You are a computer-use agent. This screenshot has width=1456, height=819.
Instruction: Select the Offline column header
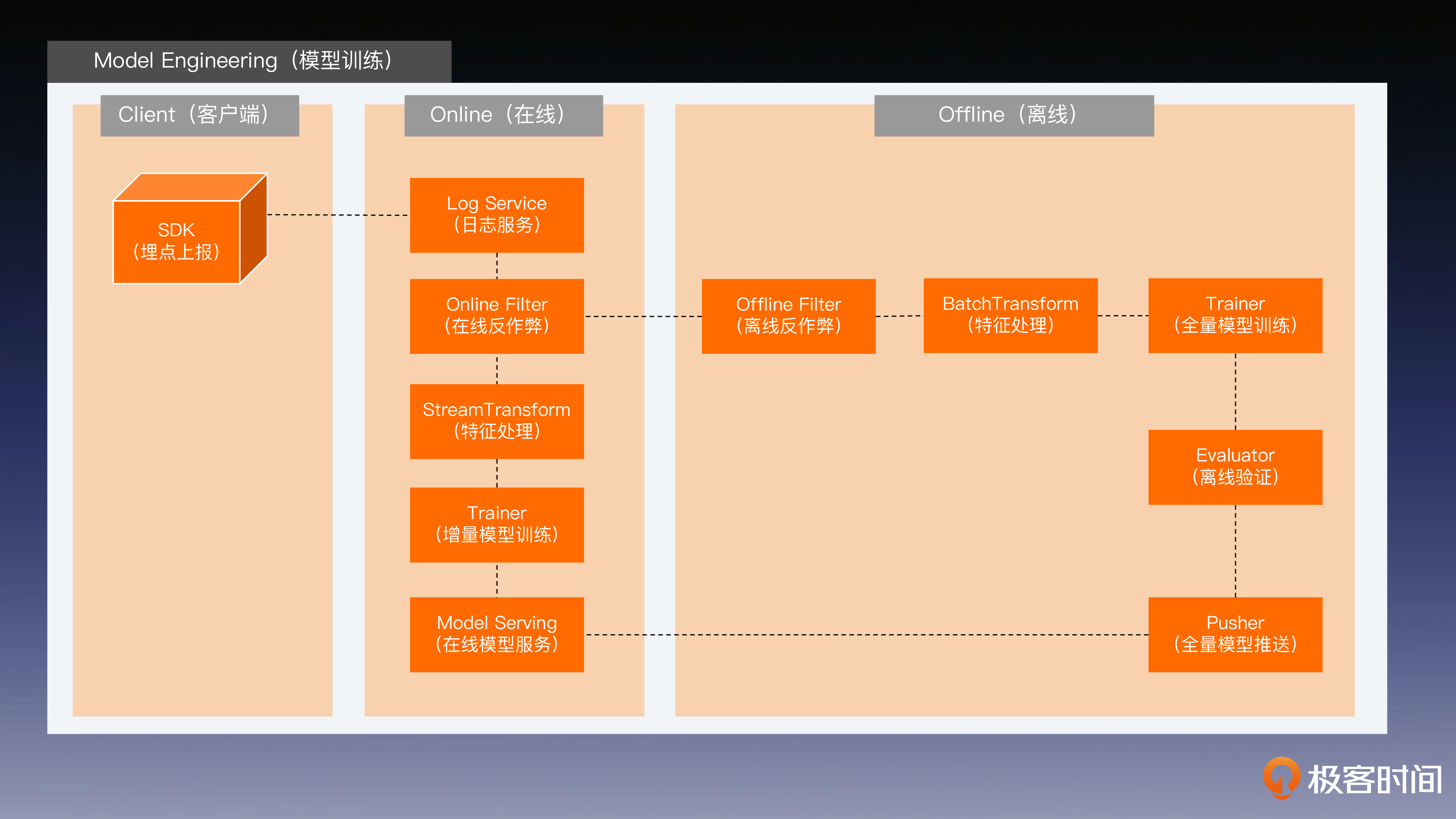click(x=1014, y=115)
